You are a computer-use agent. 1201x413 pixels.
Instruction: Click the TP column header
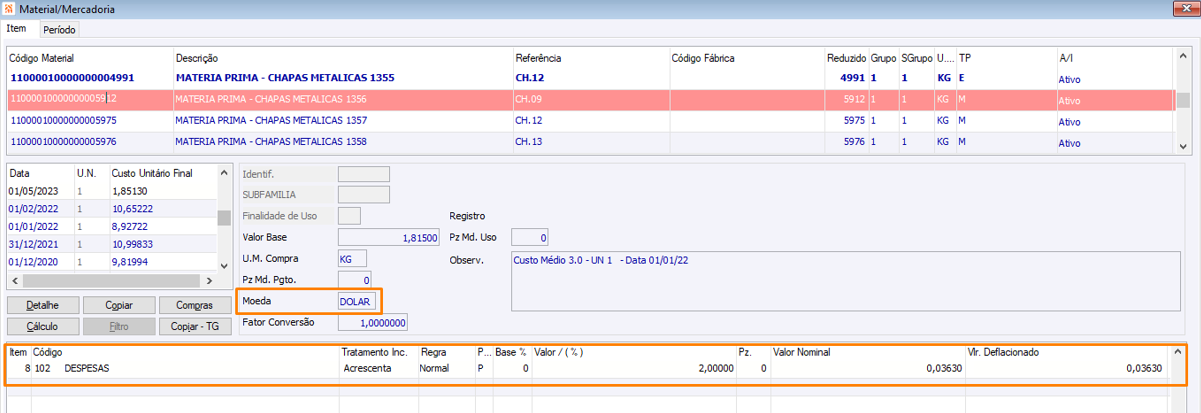[x=964, y=58]
